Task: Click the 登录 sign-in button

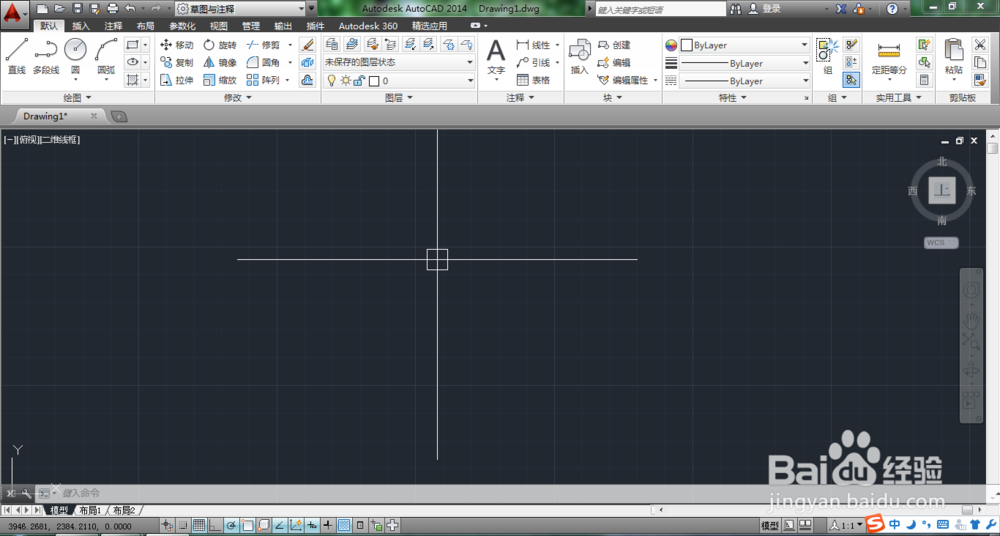Action: tap(765, 8)
